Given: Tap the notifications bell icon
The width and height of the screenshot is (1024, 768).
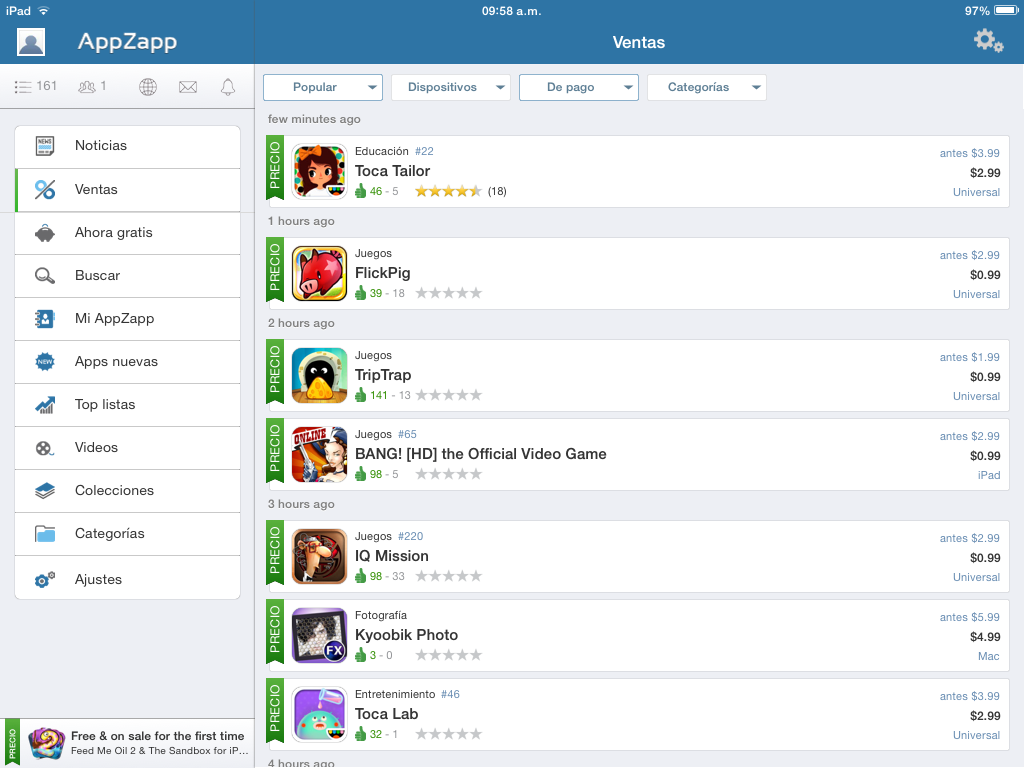Looking at the screenshot, I should tap(228, 87).
